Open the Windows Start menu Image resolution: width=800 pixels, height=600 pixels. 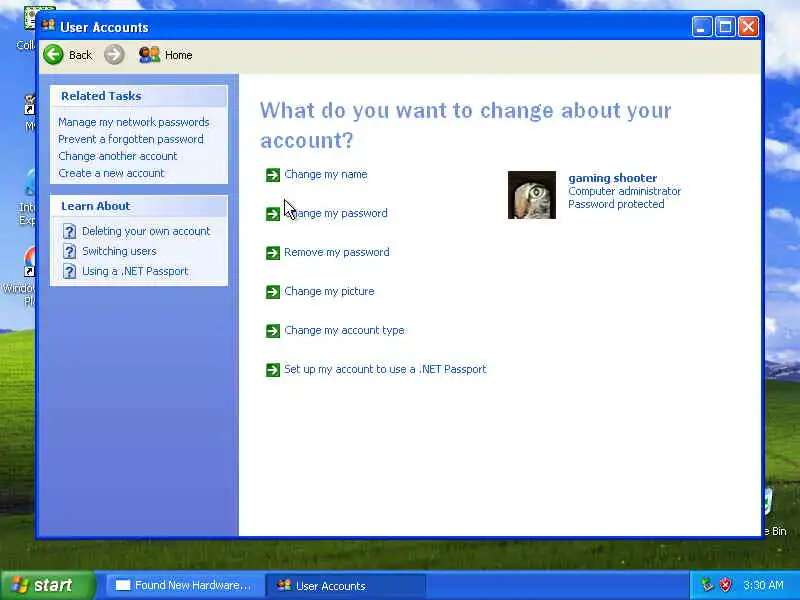(48, 585)
